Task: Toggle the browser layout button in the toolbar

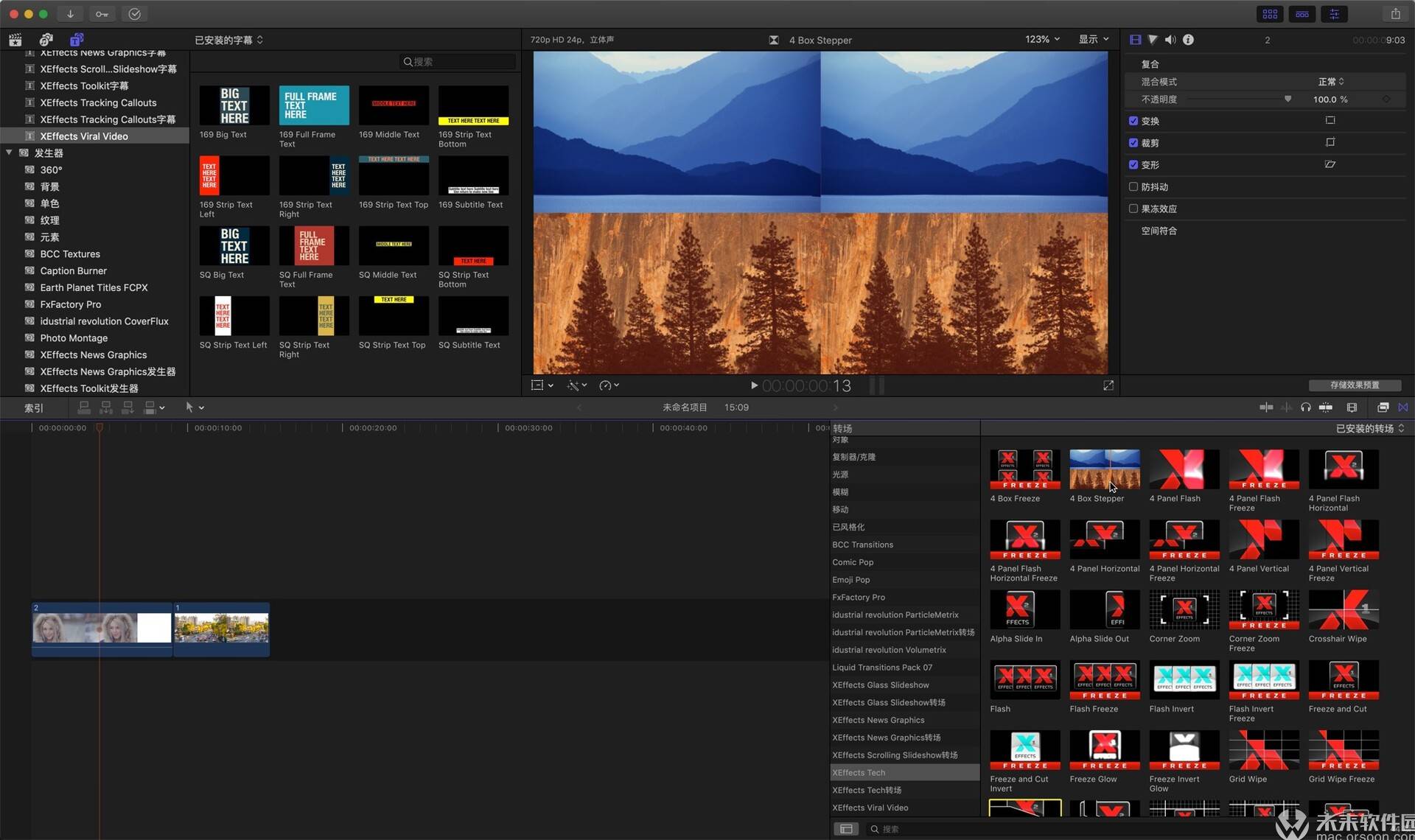Action: tap(1270, 14)
